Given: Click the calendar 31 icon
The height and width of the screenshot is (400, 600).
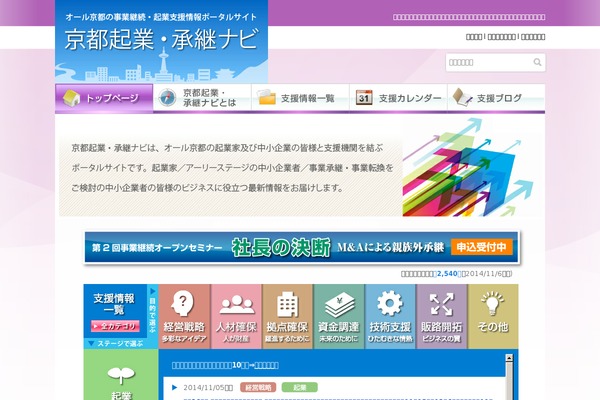Looking at the screenshot, I should pyautogui.click(x=364, y=98).
